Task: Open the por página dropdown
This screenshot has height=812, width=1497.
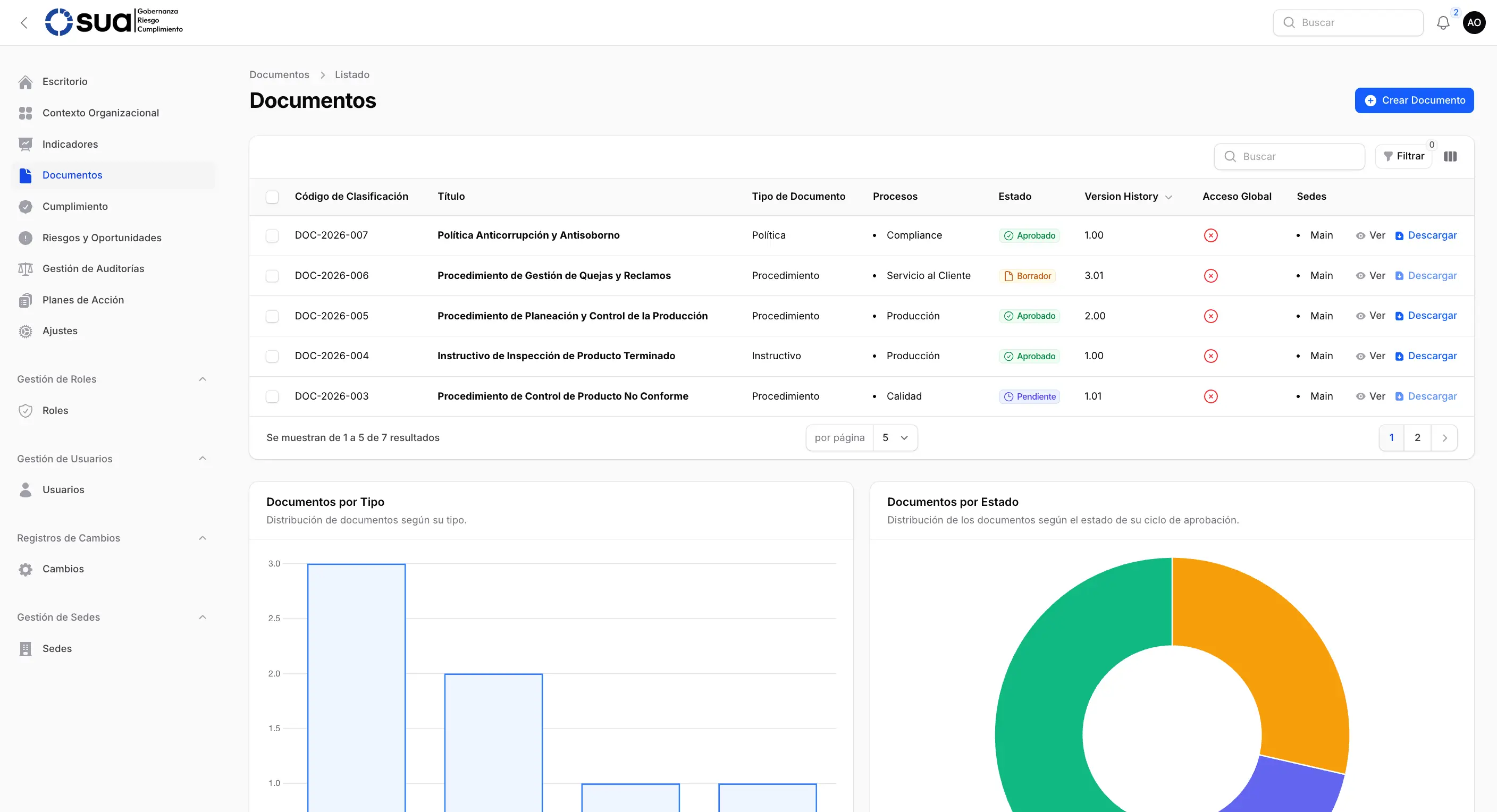Action: point(895,438)
